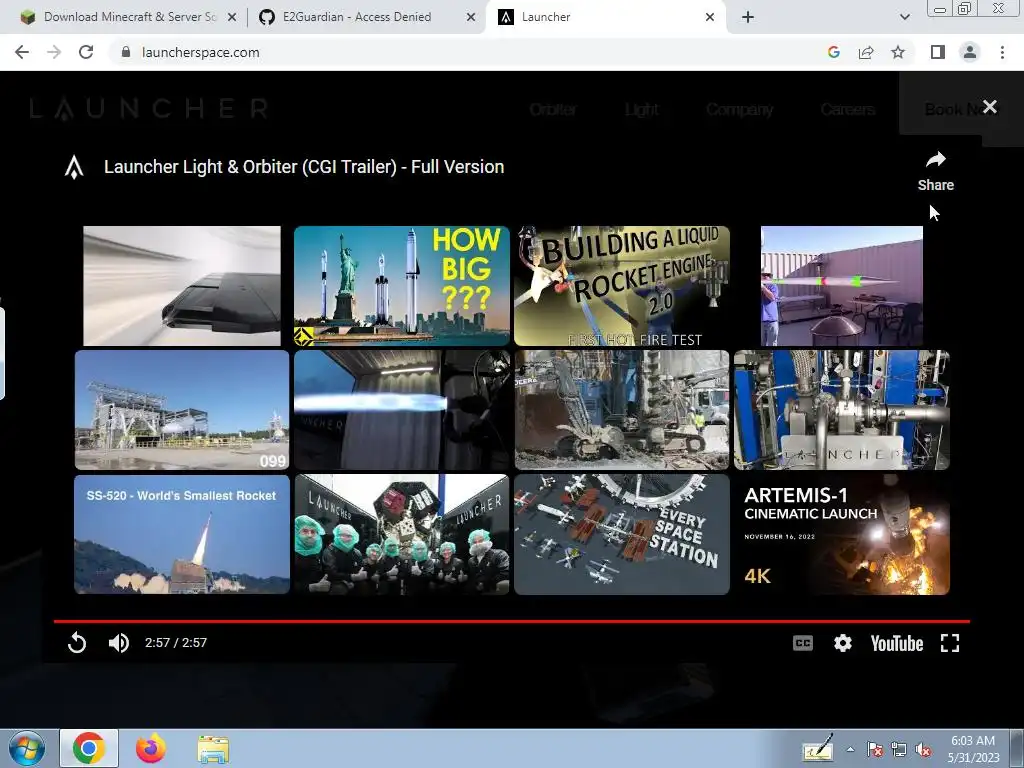Open the Launcher engine turbopump thumbnail
Viewport: 1024px width, 768px height.
tap(842, 409)
